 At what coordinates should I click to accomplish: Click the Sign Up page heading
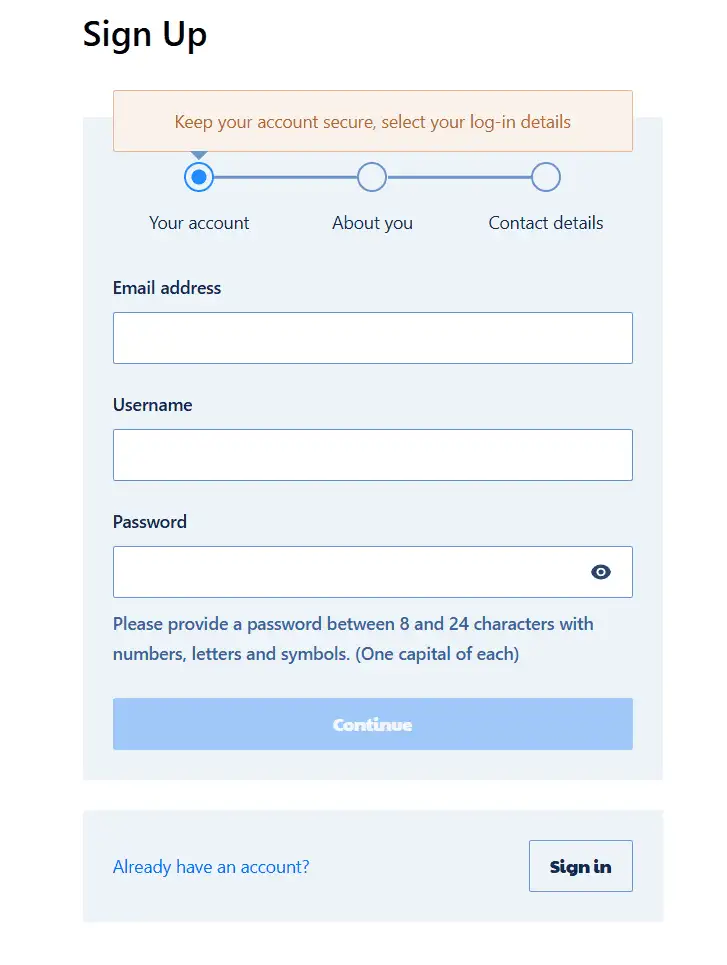(145, 35)
